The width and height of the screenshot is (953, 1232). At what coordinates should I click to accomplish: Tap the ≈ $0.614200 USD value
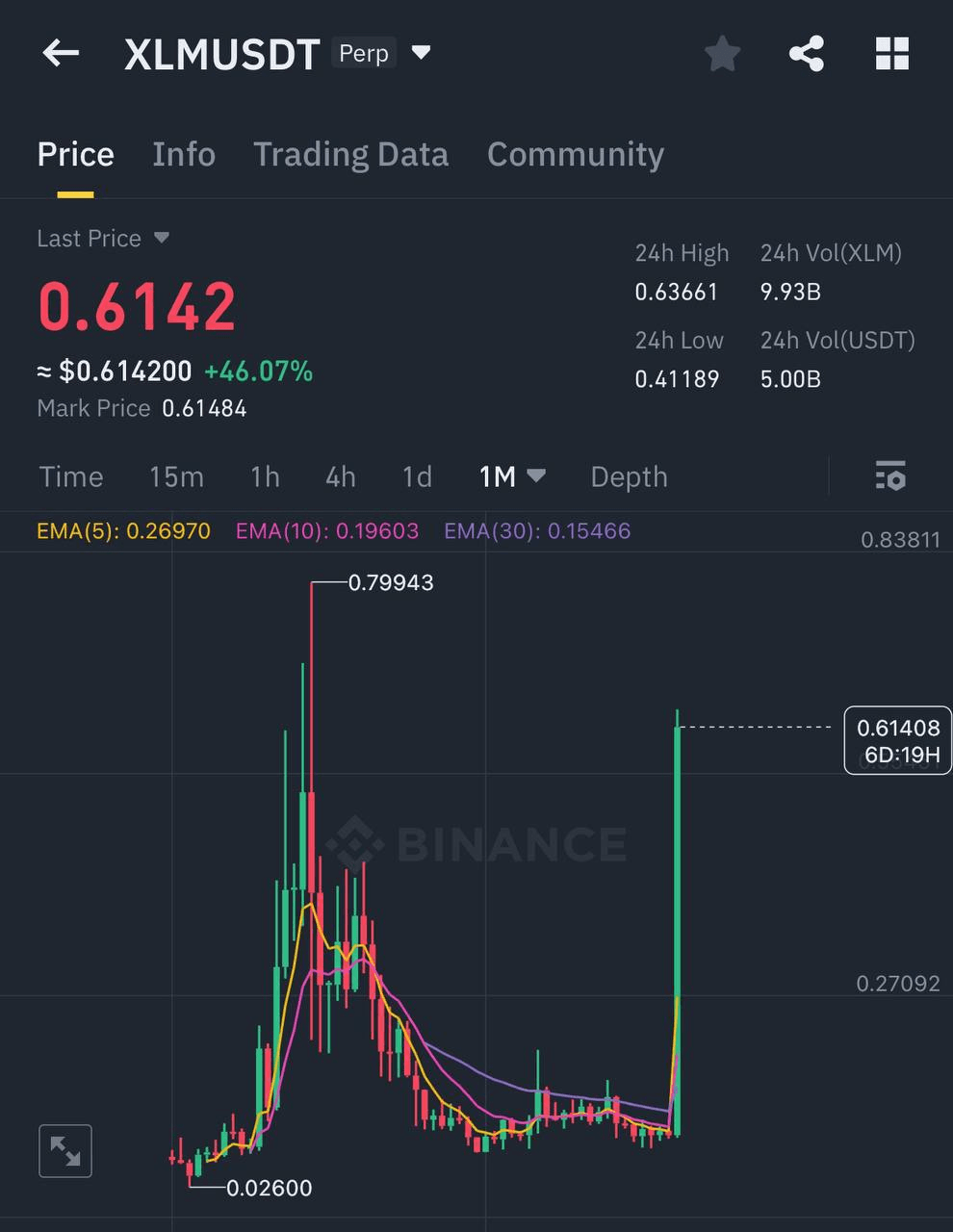pyautogui.click(x=115, y=371)
